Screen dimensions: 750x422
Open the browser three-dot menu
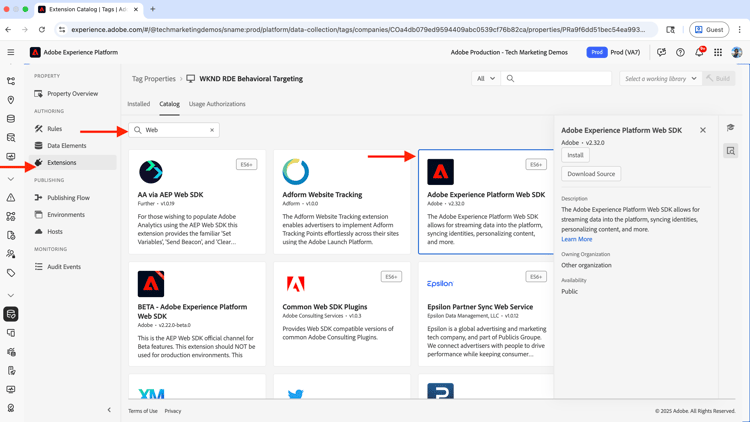click(x=739, y=30)
